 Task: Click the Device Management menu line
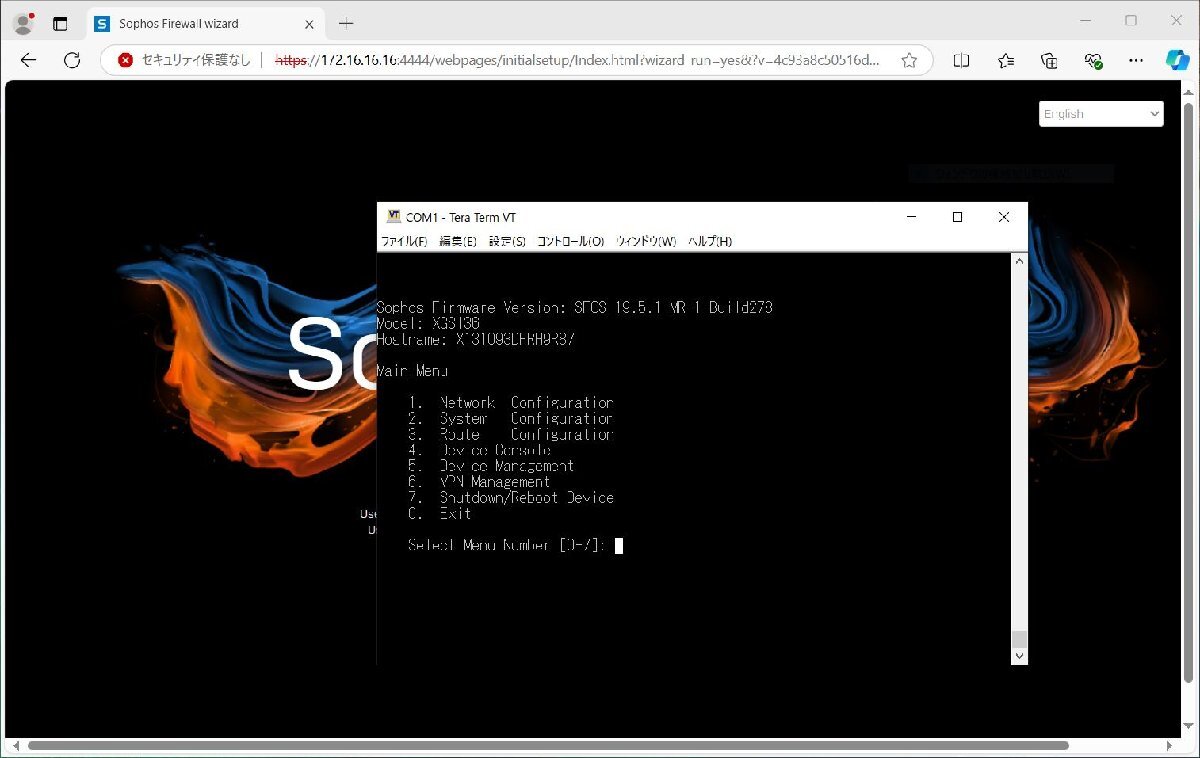pyautogui.click(x=491, y=466)
